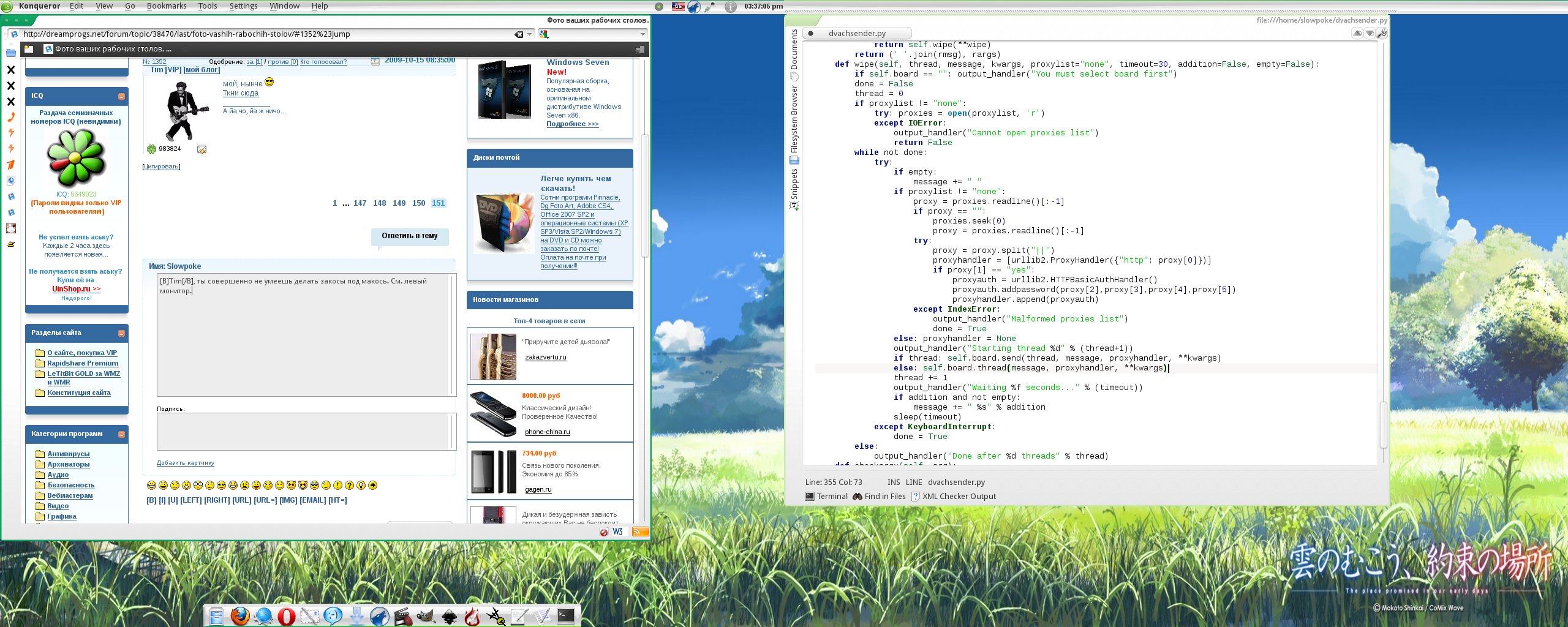Go to forum page 147
Viewport: 1568px width, 627px height.
coord(360,203)
